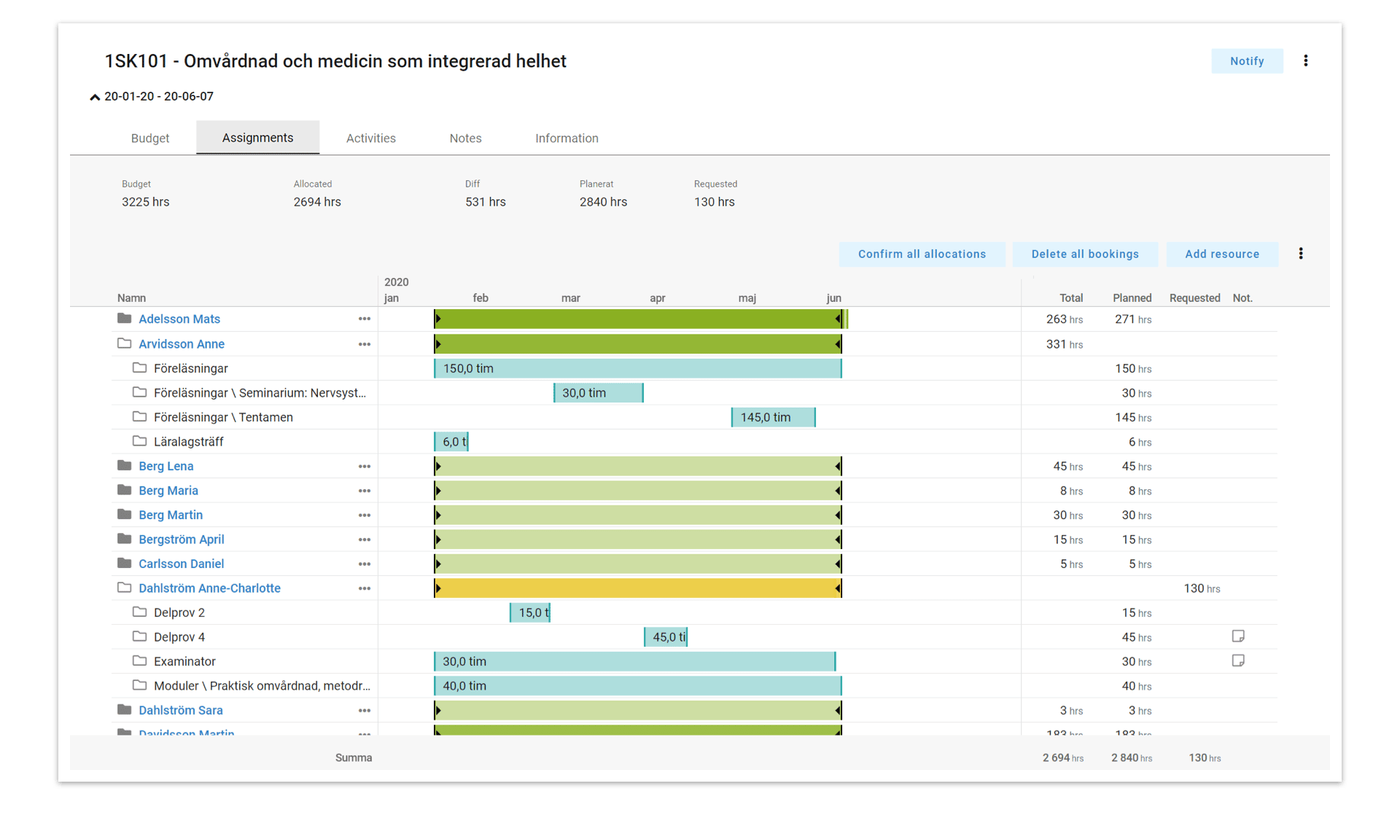Select the 150,0 tim allocation bar for Föreläsningar

[638, 368]
